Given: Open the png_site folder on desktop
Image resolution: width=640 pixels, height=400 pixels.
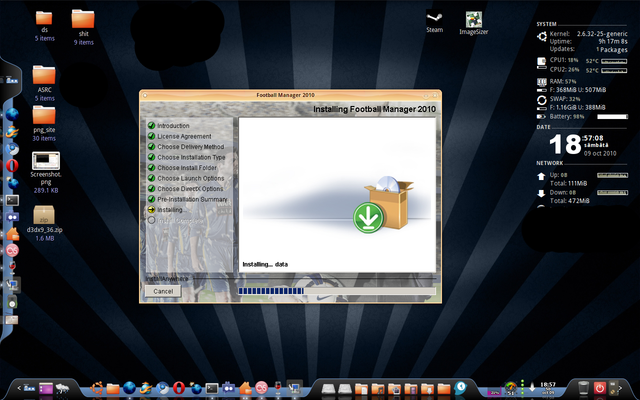Looking at the screenshot, I should pos(44,115).
